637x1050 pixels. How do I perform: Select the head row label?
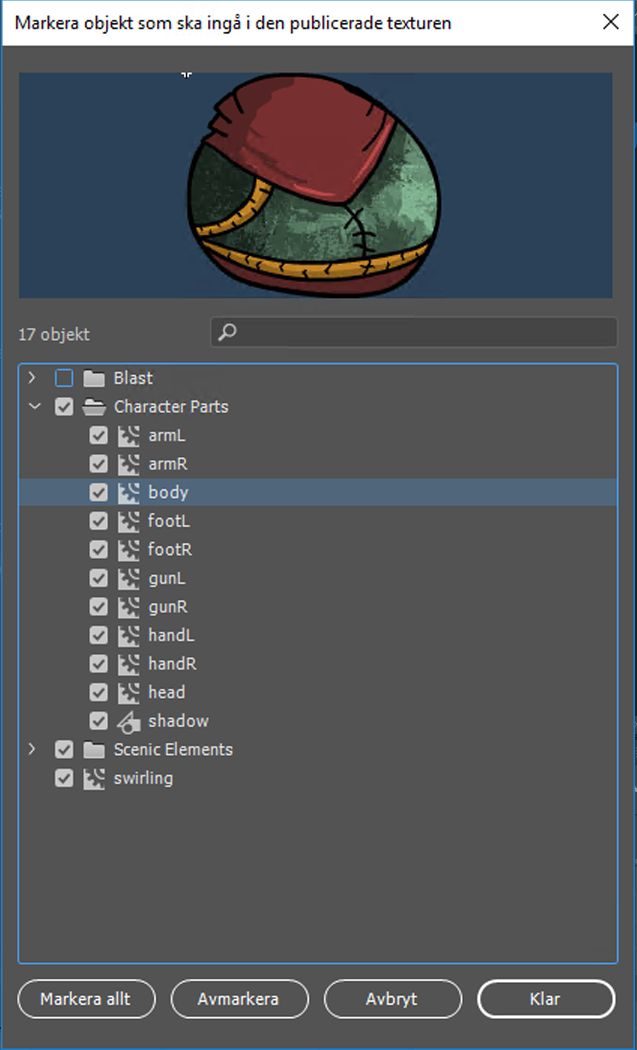pyautogui.click(x=166, y=692)
